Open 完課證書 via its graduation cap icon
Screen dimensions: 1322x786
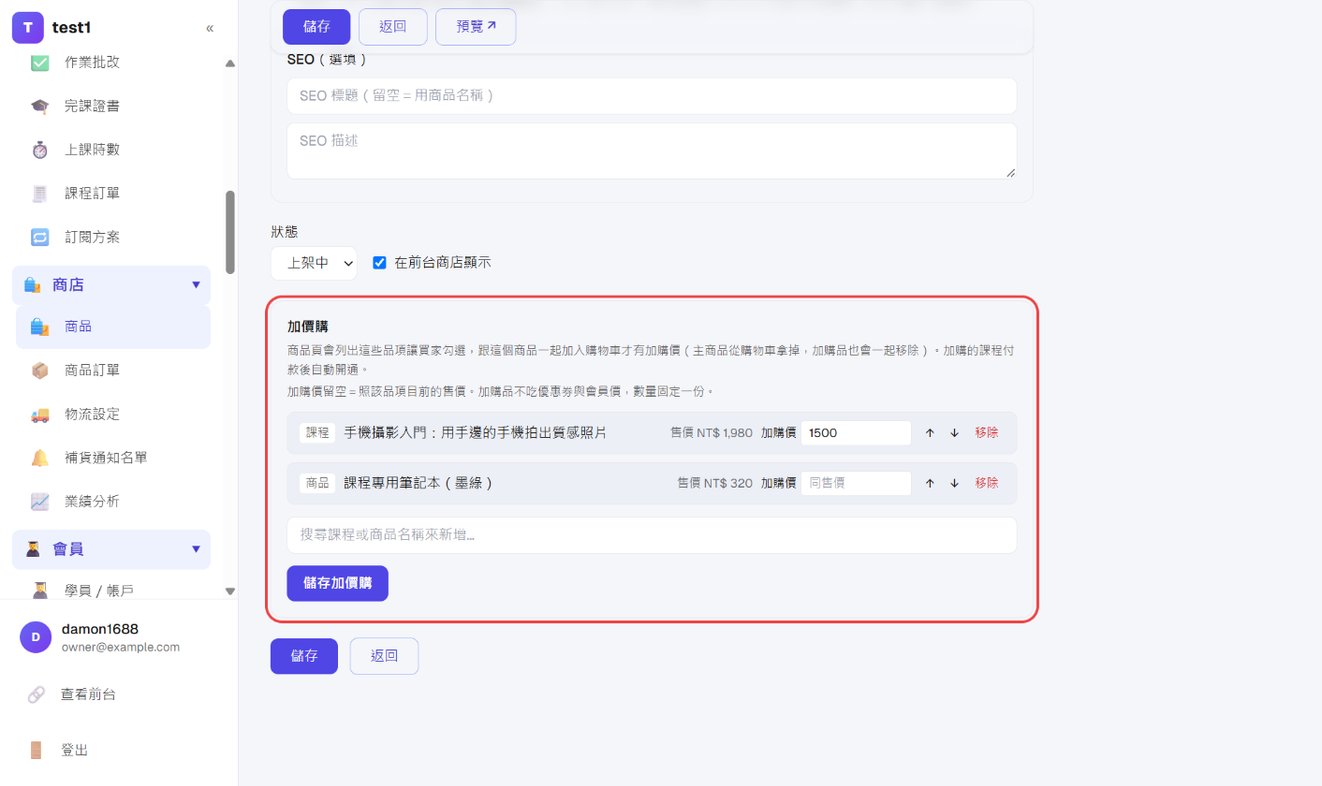click(x=40, y=106)
